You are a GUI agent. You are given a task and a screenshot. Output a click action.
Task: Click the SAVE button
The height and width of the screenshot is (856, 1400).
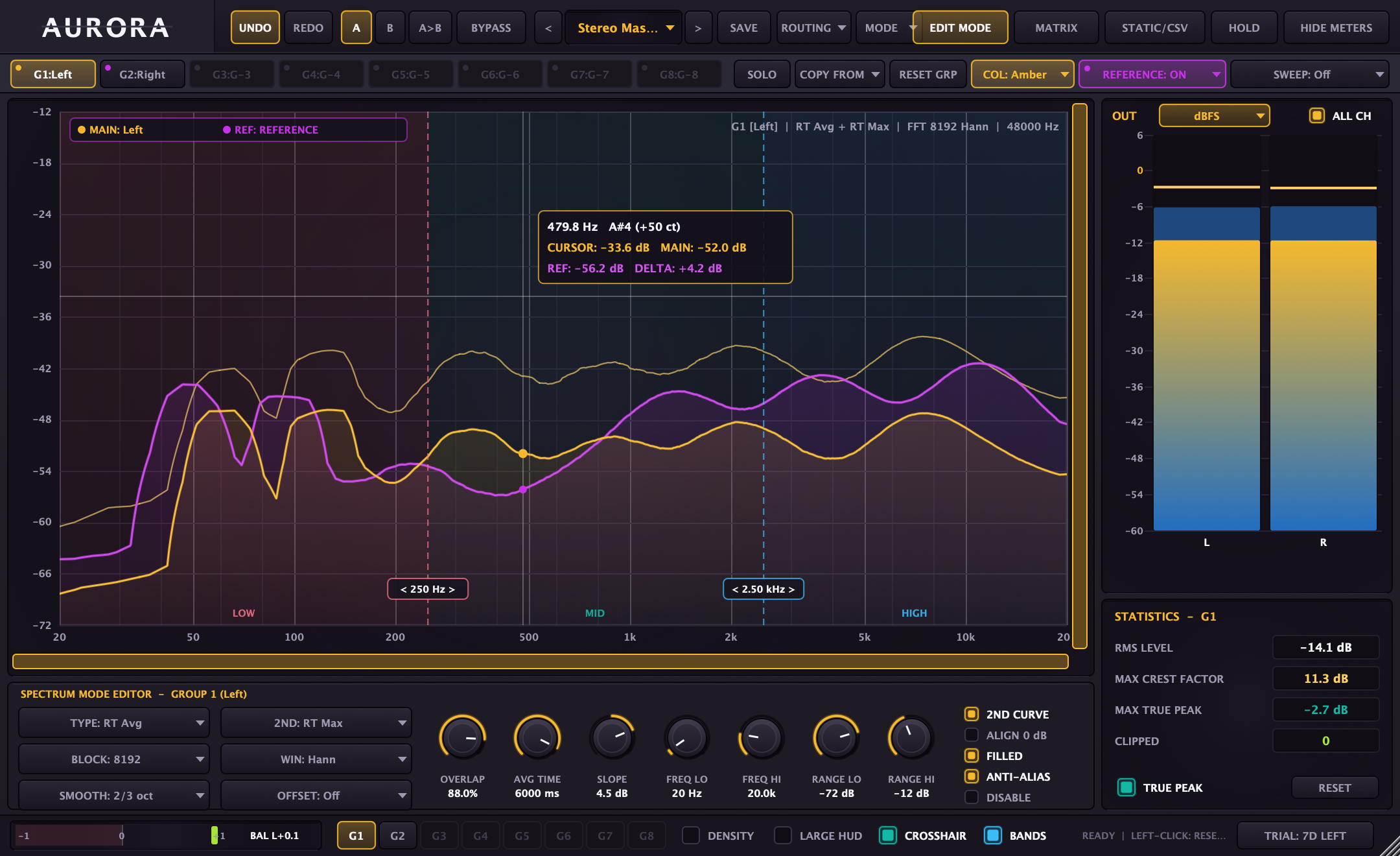tap(744, 28)
